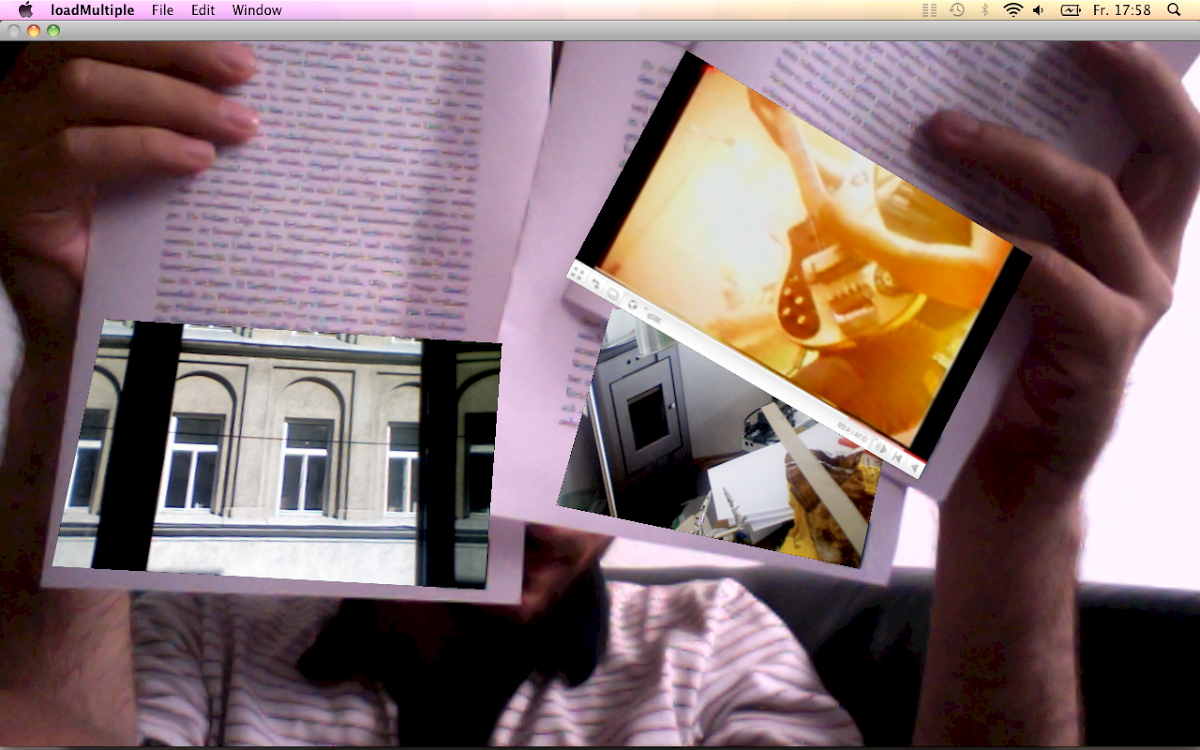
Task: Click the volume speaker icon
Action: [1039, 10]
